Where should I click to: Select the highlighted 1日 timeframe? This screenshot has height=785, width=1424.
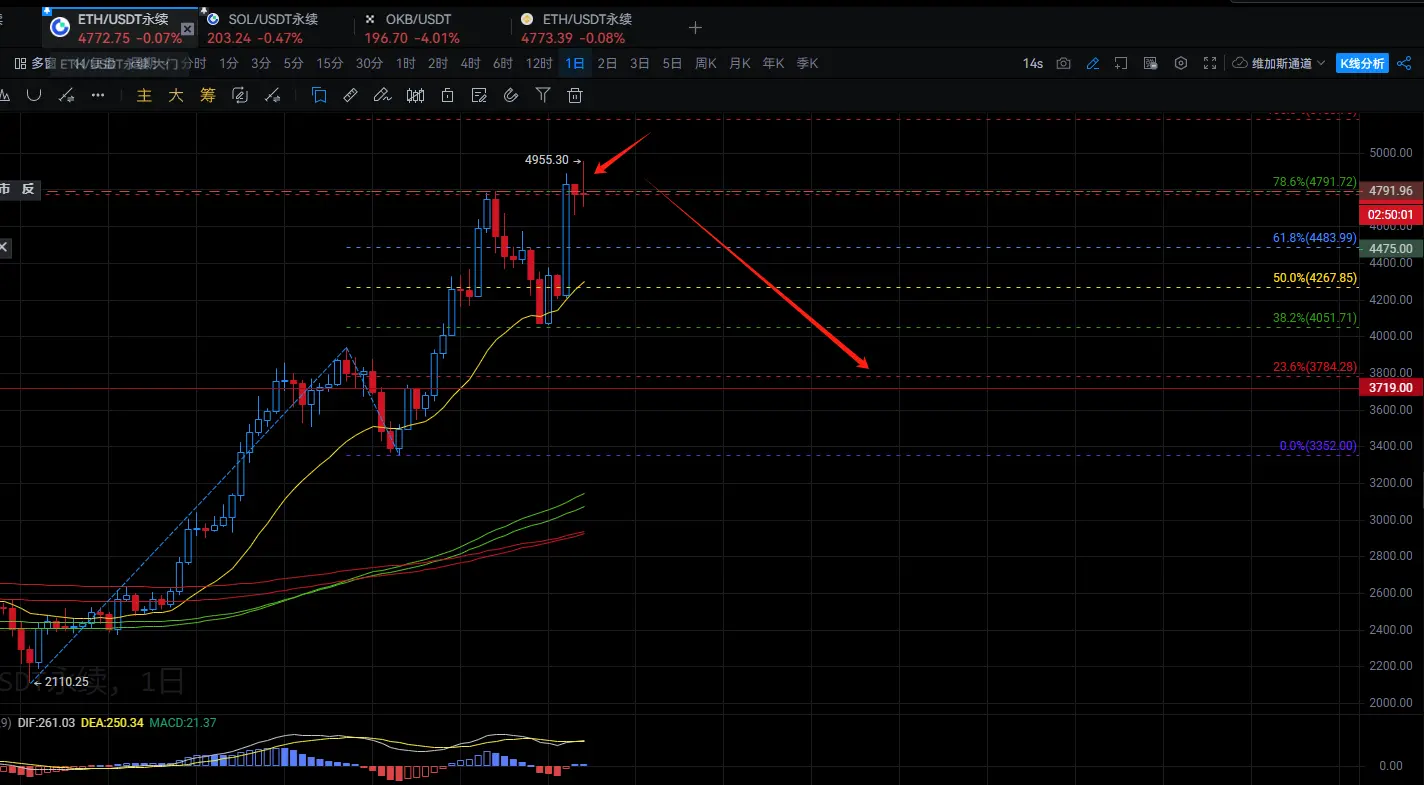pos(575,63)
